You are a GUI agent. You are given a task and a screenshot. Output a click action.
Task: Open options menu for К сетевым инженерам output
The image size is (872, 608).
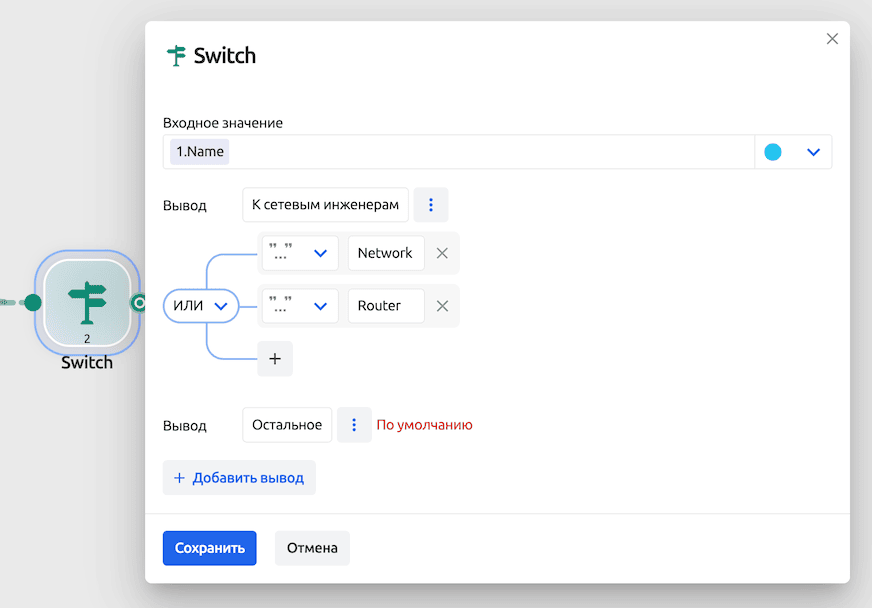[431, 205]
